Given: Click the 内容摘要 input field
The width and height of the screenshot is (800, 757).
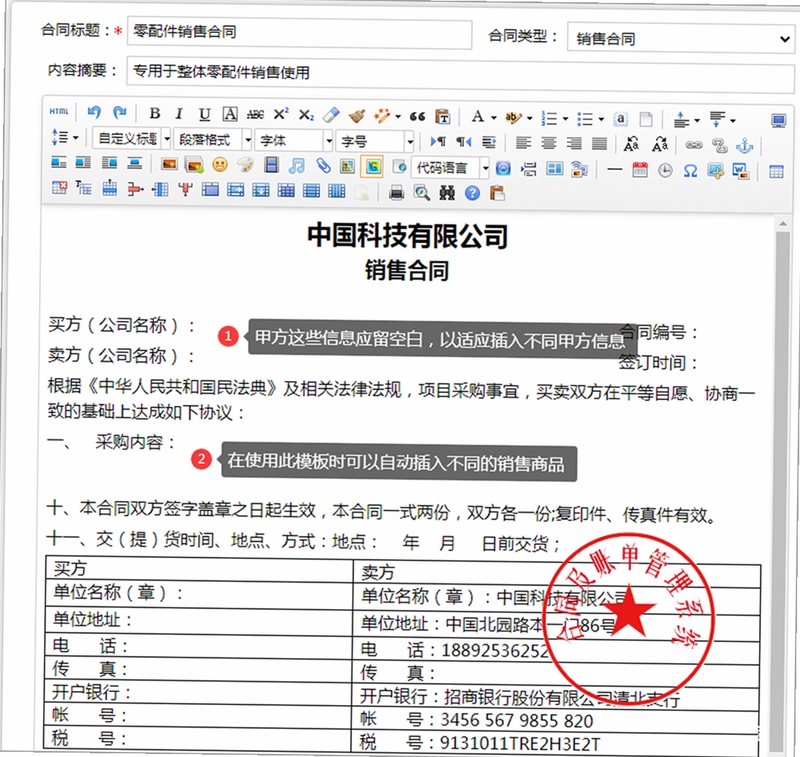Looking at the screenshot, I should [x=460, y=75].
